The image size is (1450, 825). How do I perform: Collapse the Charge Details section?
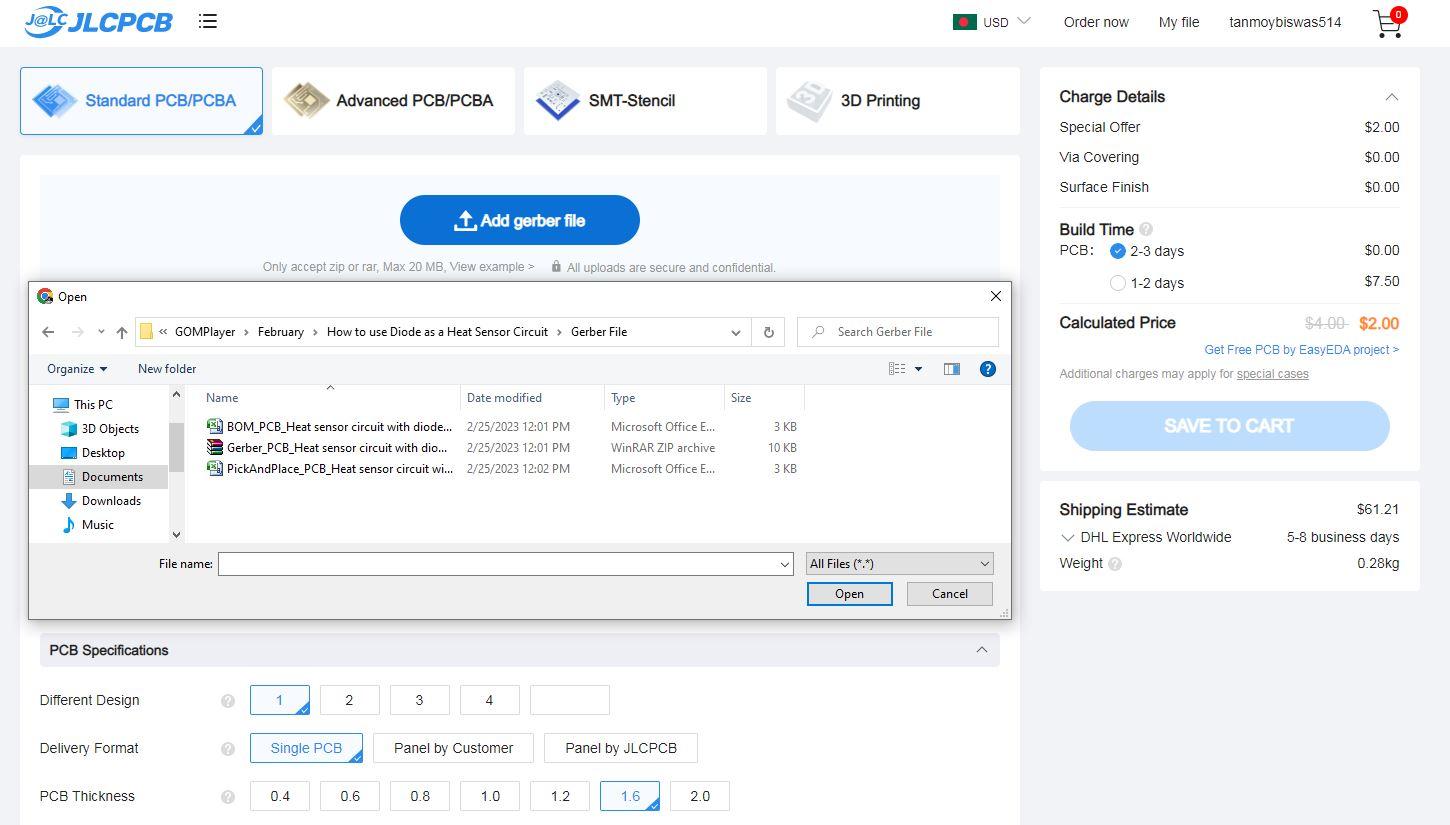(1391, 97)
